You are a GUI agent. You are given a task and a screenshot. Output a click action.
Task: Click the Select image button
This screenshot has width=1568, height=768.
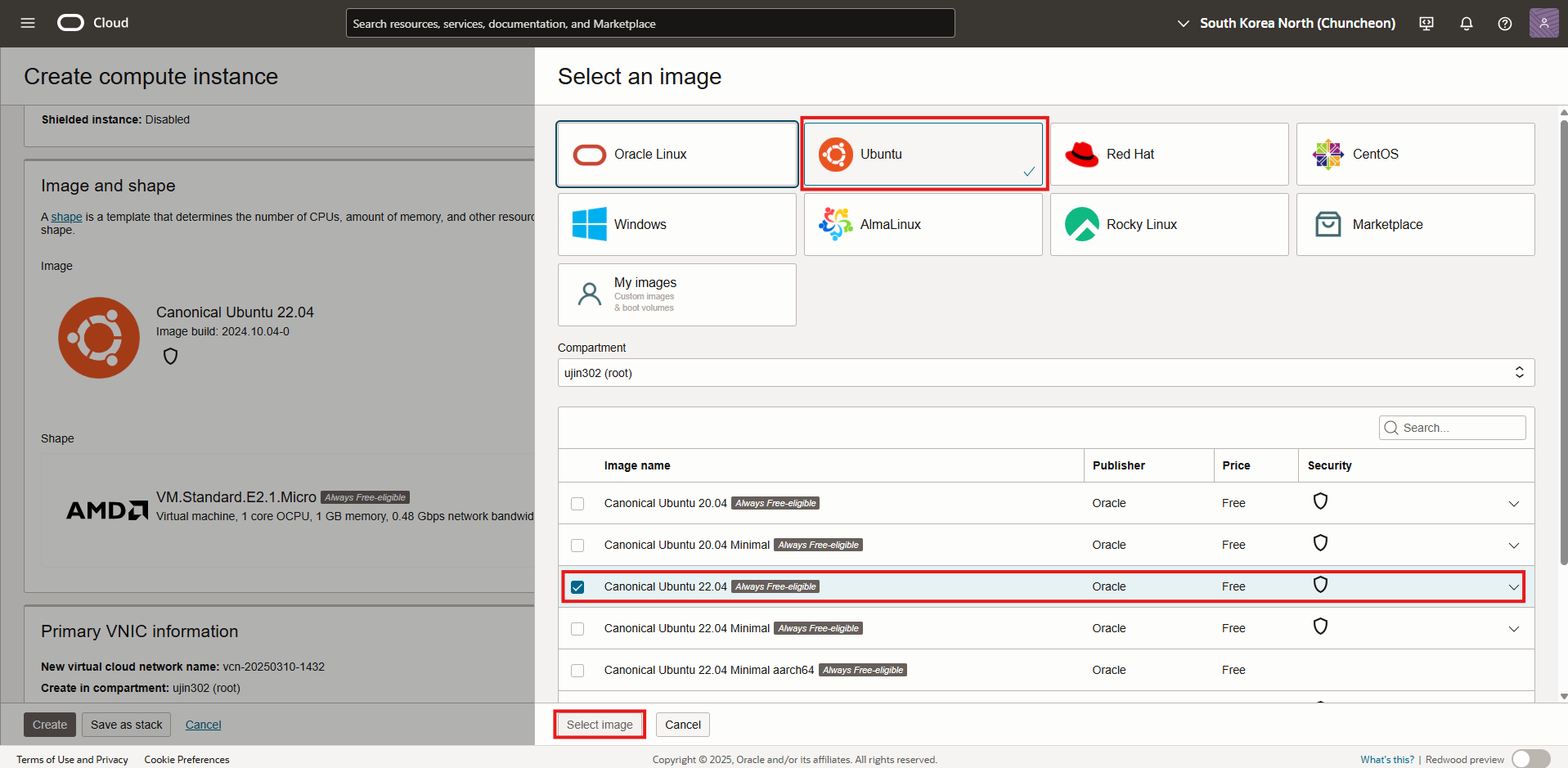click(600, 725)
